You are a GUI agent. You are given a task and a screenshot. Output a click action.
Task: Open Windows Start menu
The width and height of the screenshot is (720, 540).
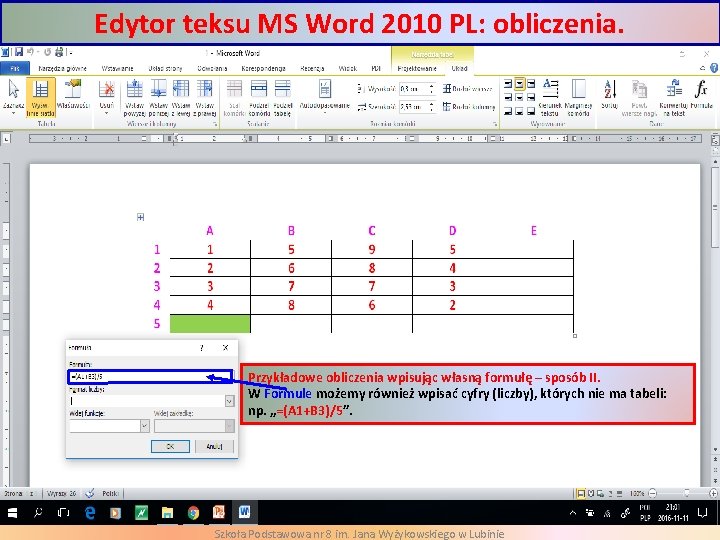(12, 513)
